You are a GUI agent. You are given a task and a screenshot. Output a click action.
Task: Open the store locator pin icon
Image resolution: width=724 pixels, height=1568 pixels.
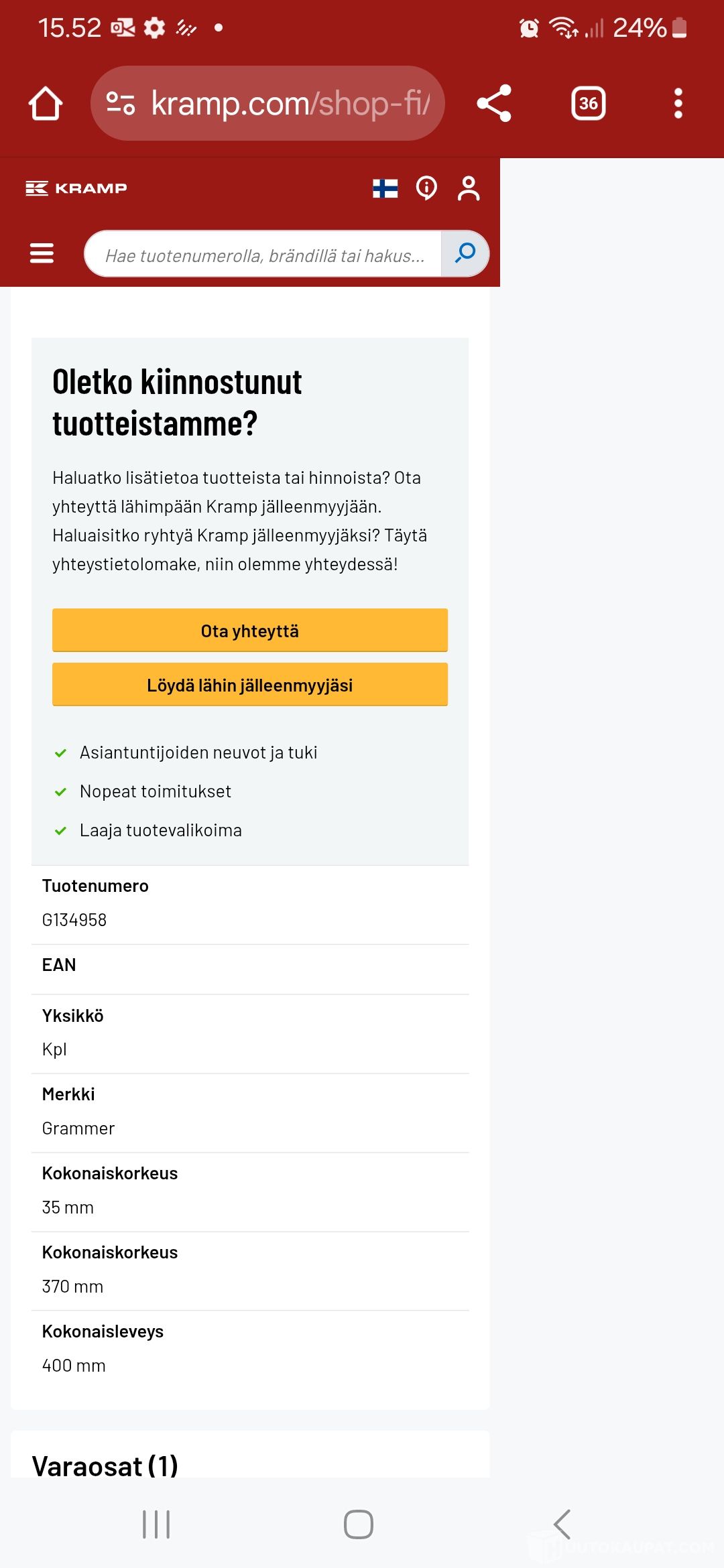pyautogui.click(x=426, y=188)
